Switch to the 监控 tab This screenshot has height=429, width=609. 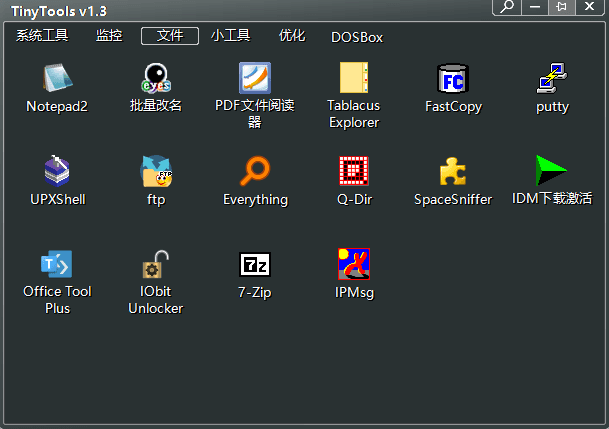tap(109, 36)
